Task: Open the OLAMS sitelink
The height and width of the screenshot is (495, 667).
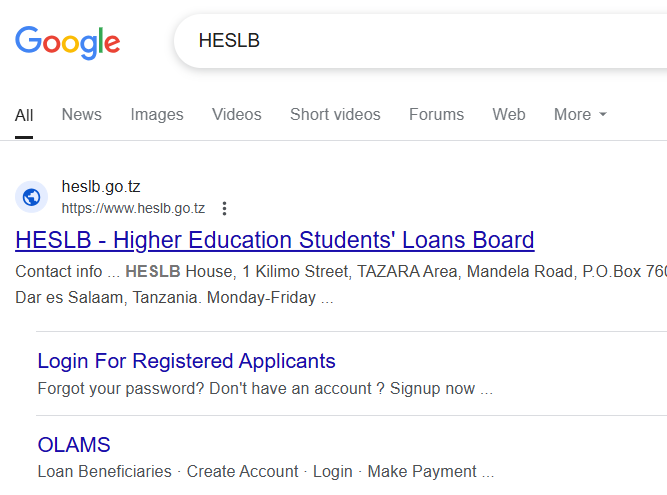Action: [x=74, y=445]
